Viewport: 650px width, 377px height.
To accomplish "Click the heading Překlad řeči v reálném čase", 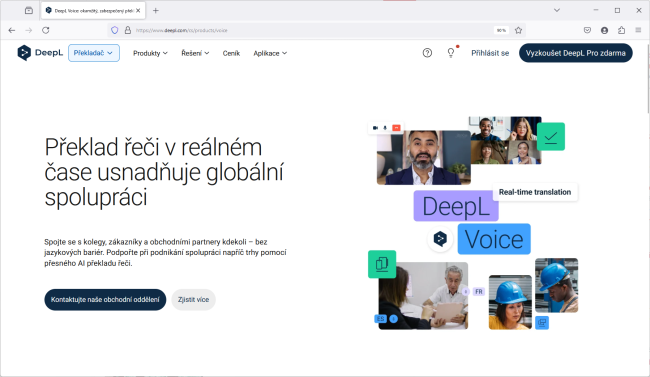I will [165, 172].
